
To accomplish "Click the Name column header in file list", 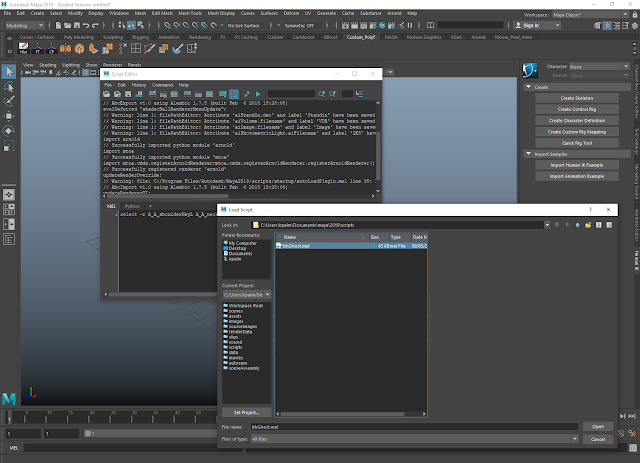I will click(x=322, y=237).
